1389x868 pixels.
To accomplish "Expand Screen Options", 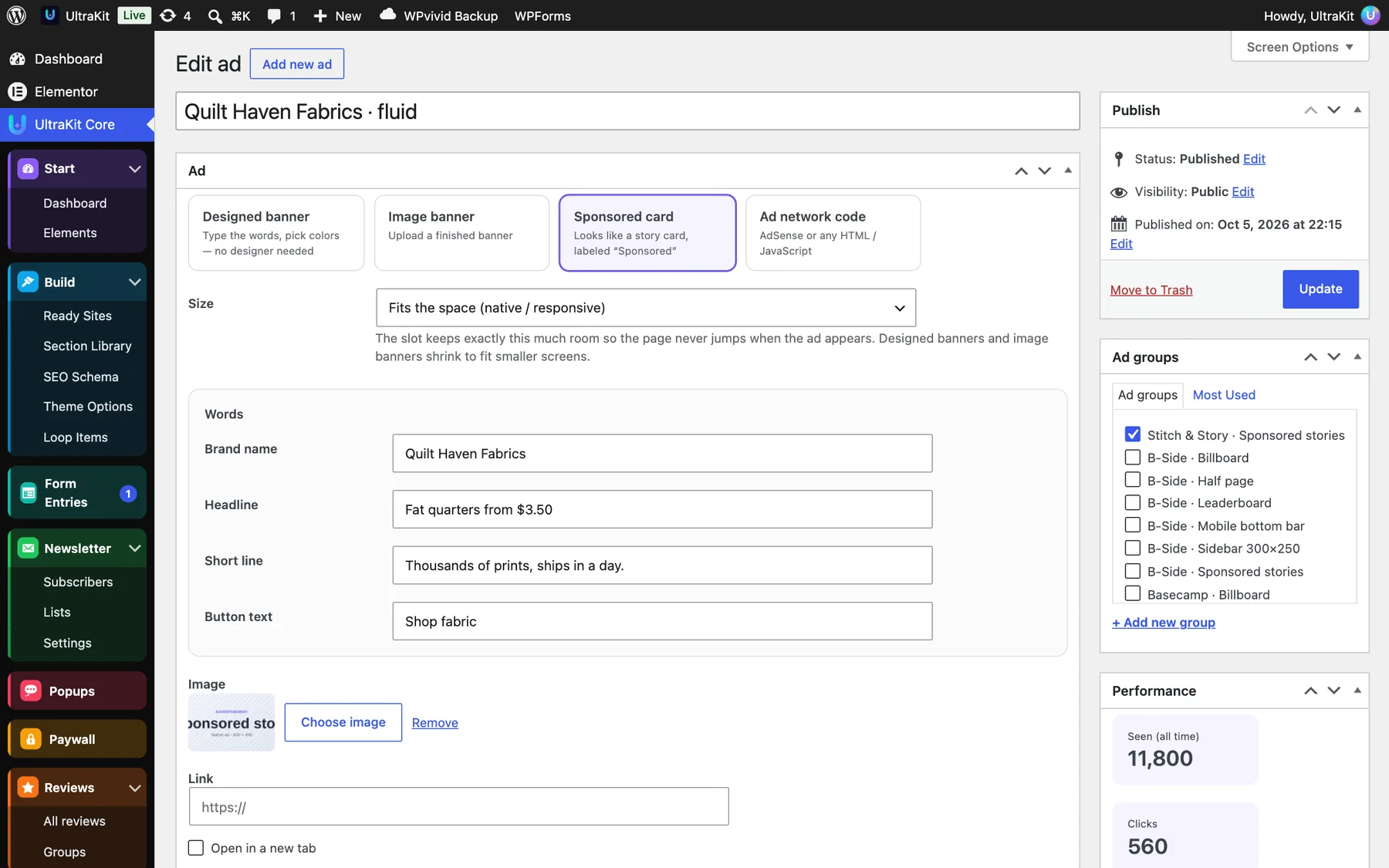I will click(1299, 47).
